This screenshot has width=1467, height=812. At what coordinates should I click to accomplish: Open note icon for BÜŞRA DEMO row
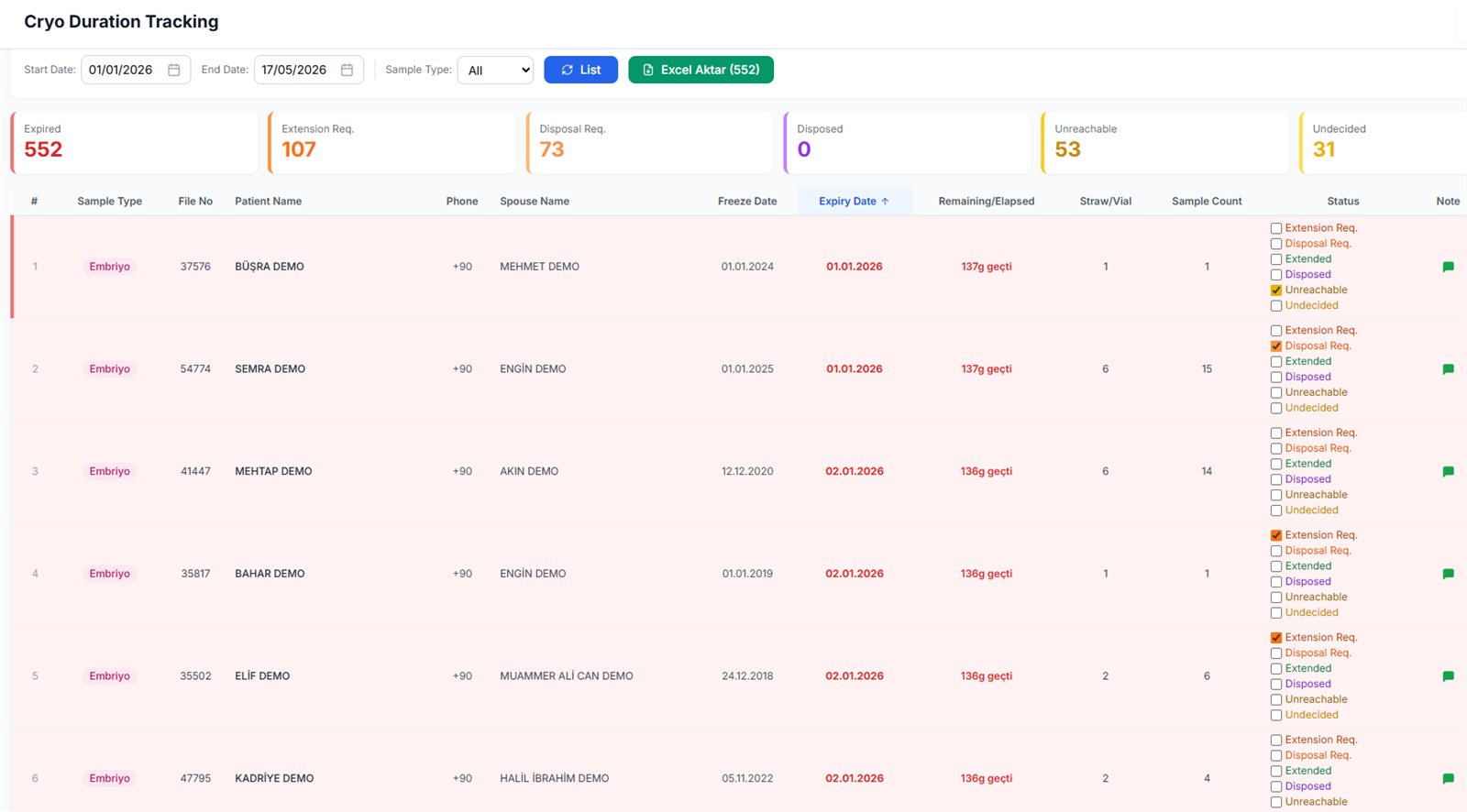[x=1448, y=267]
